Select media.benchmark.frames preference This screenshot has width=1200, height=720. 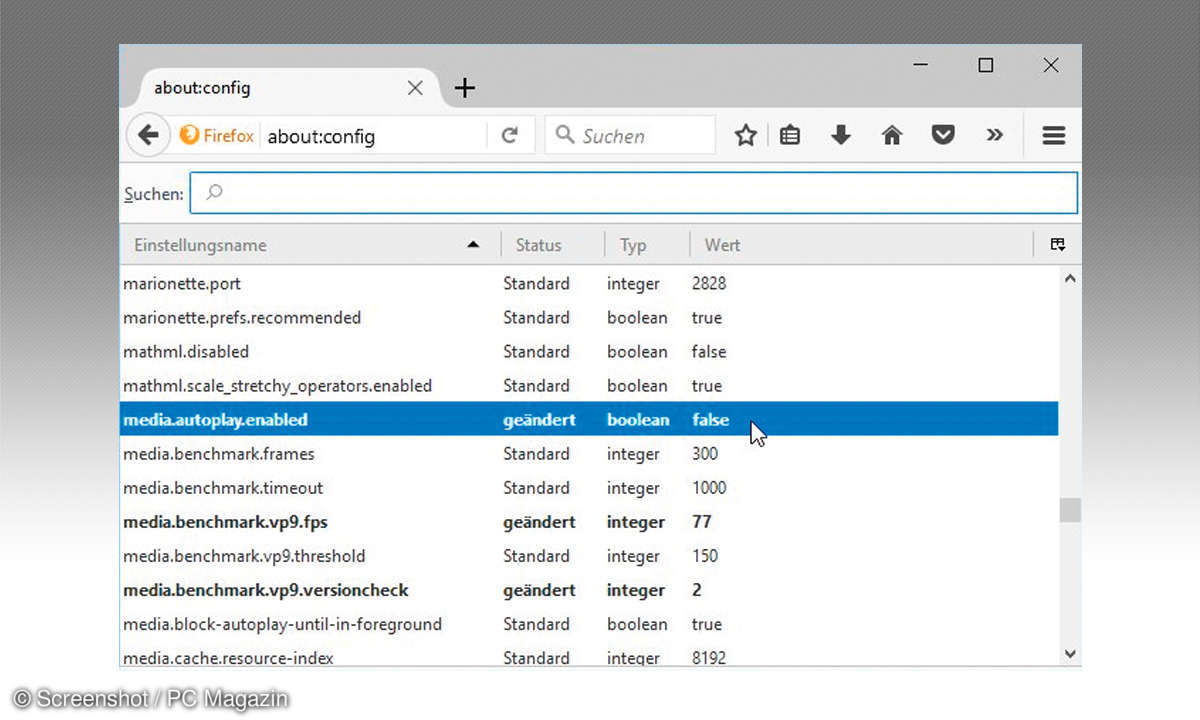[x=589, y=454]
